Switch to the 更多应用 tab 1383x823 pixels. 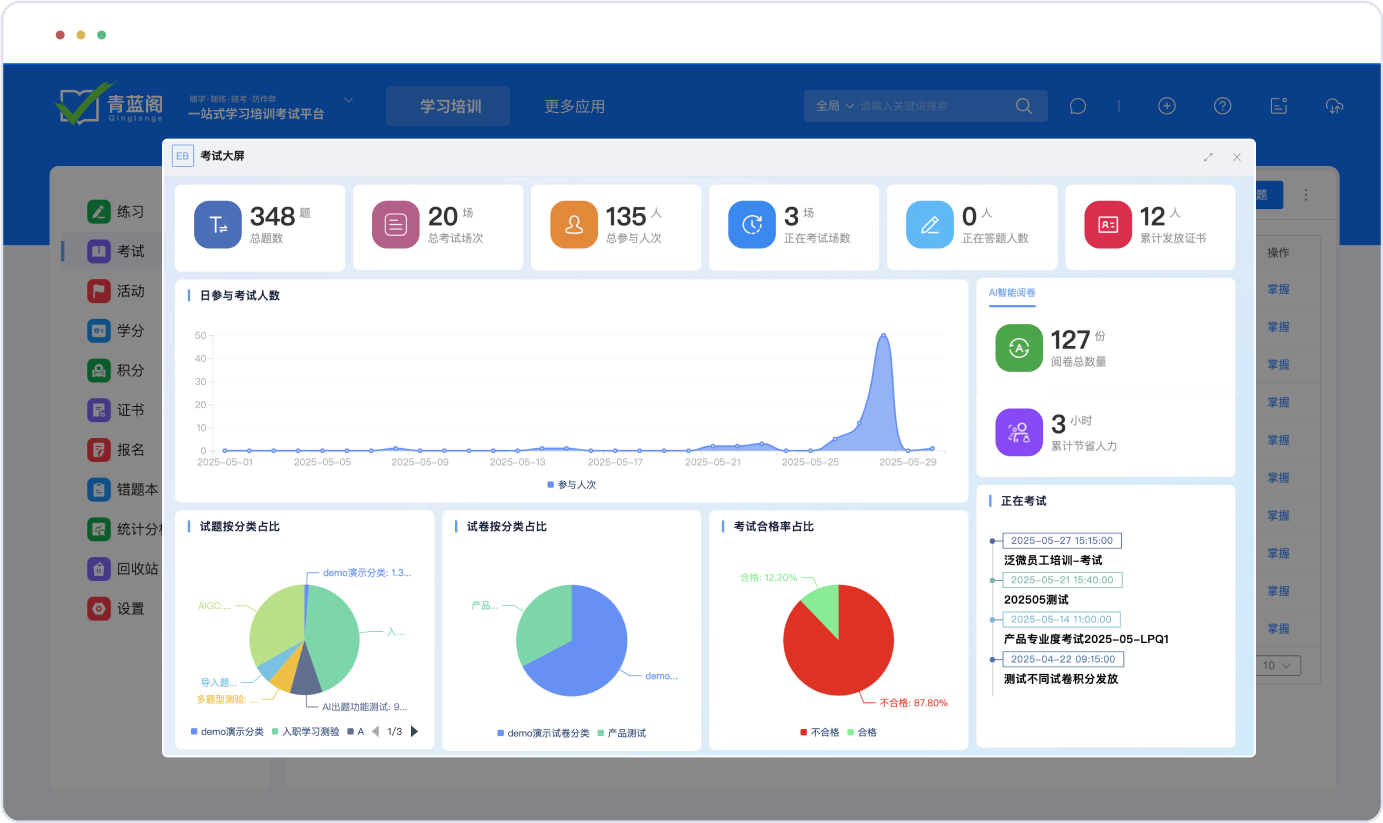[574, 106]
